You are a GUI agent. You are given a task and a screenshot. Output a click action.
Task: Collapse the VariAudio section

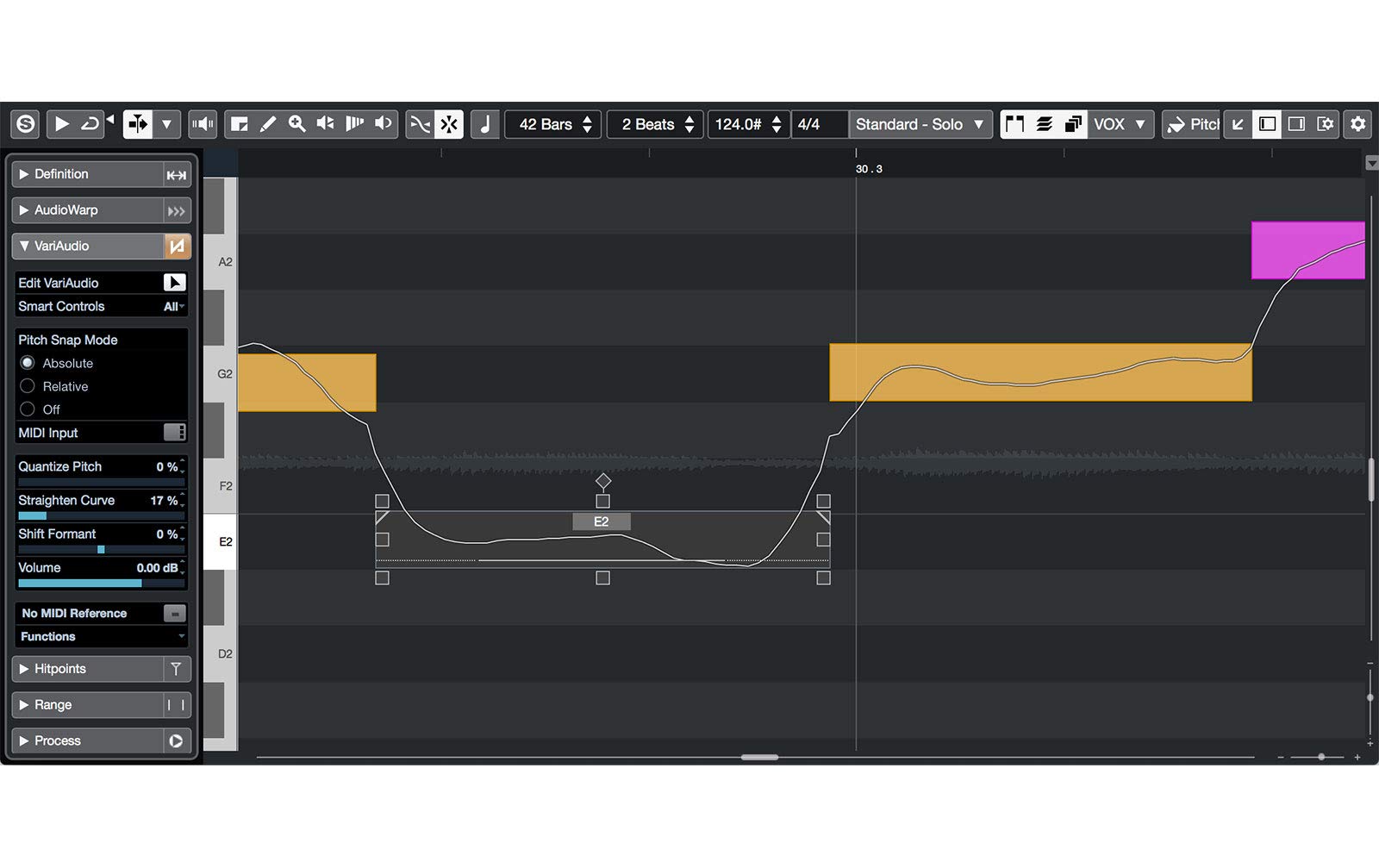[25, 246]
